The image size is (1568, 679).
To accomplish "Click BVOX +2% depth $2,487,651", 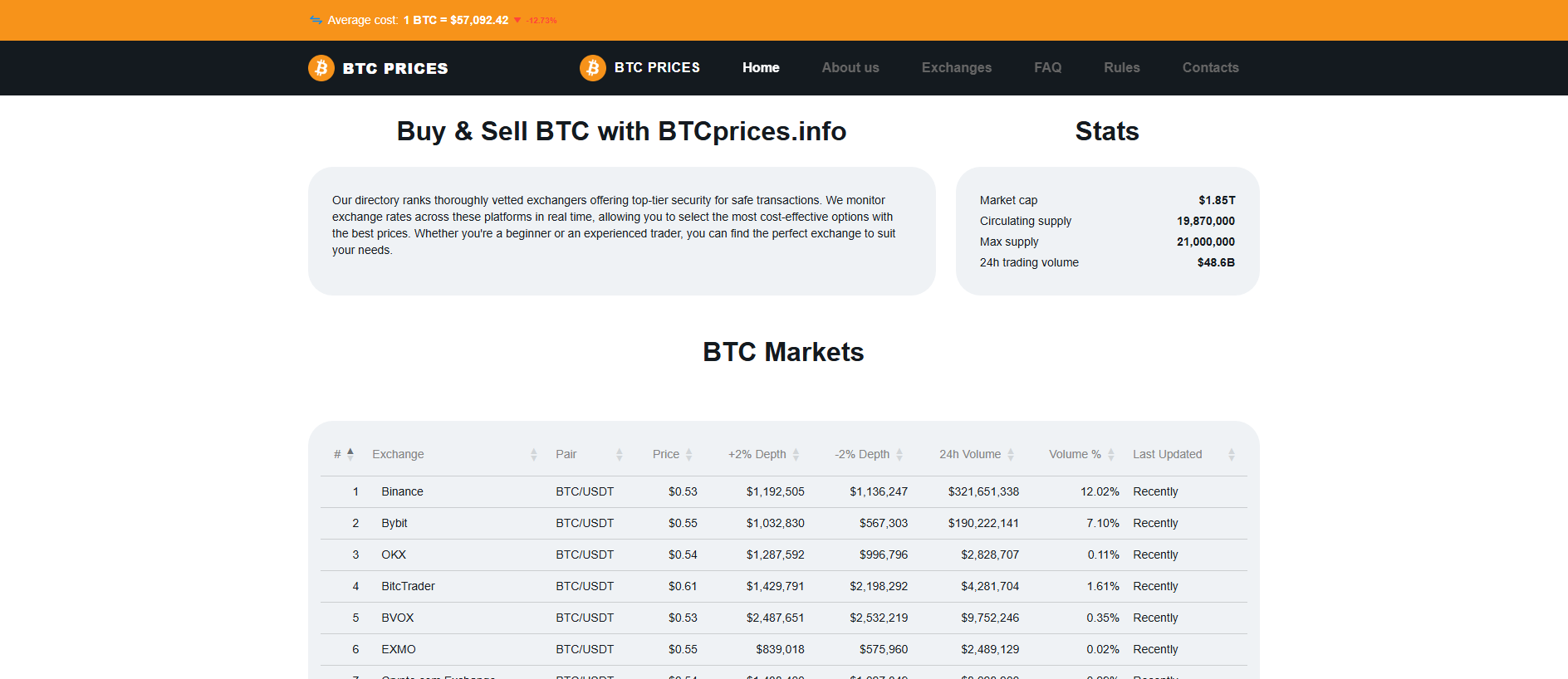I will point(775,618).
